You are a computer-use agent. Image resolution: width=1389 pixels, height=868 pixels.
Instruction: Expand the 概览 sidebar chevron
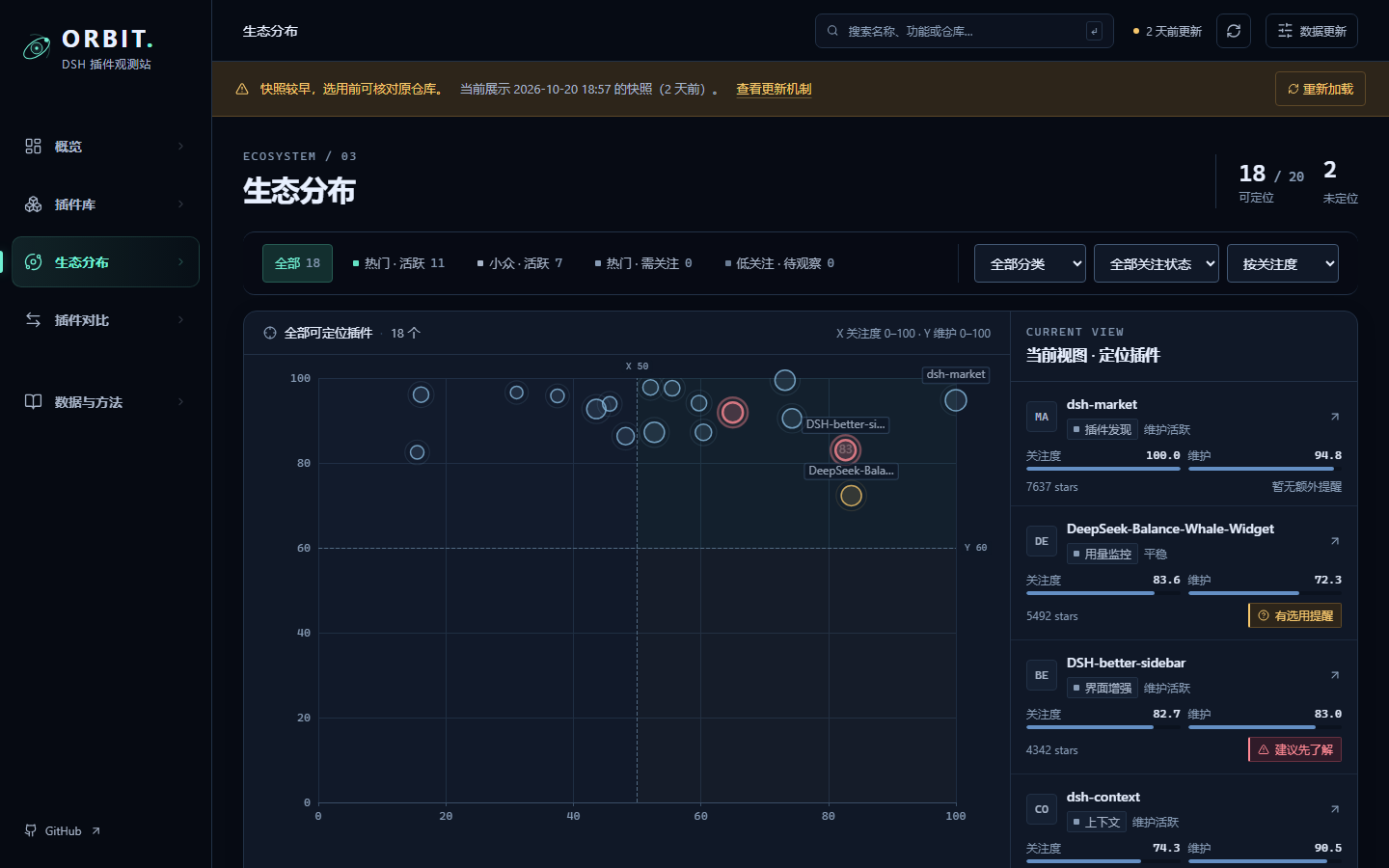click(x=180, y=146)
